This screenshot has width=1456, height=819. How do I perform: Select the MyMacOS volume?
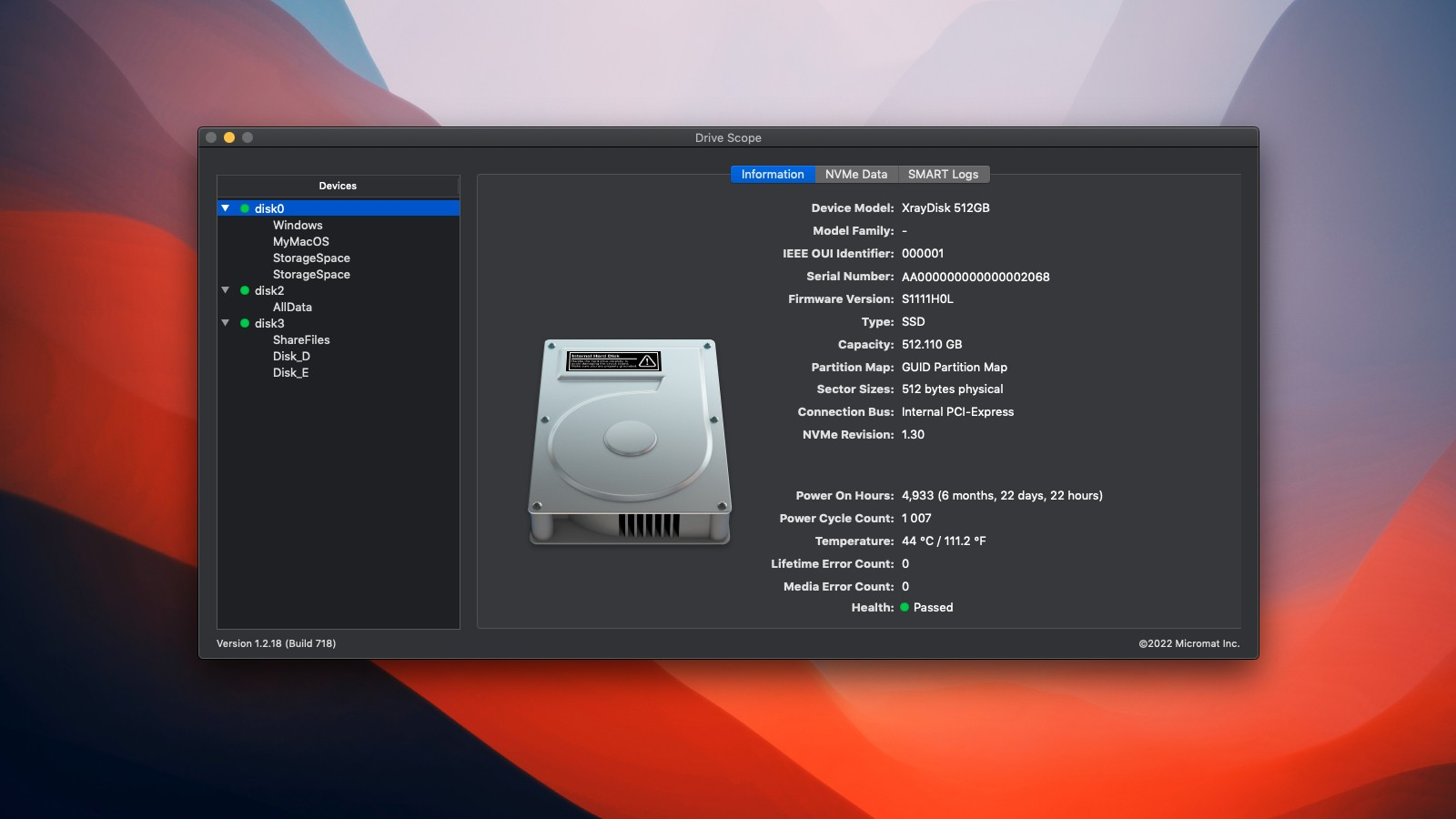click(300, 241)
